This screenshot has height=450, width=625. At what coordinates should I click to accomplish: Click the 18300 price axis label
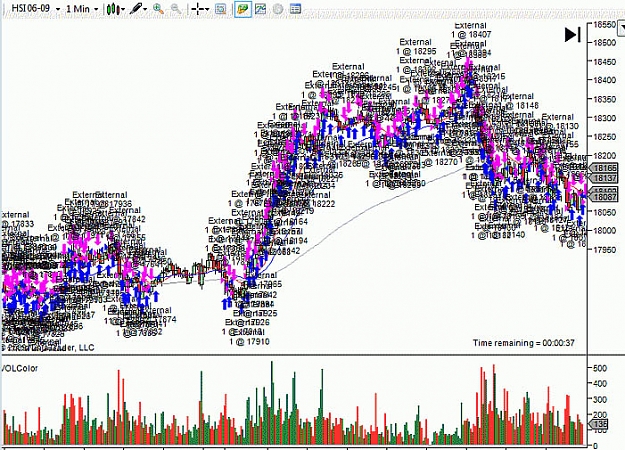pos(605,118)
